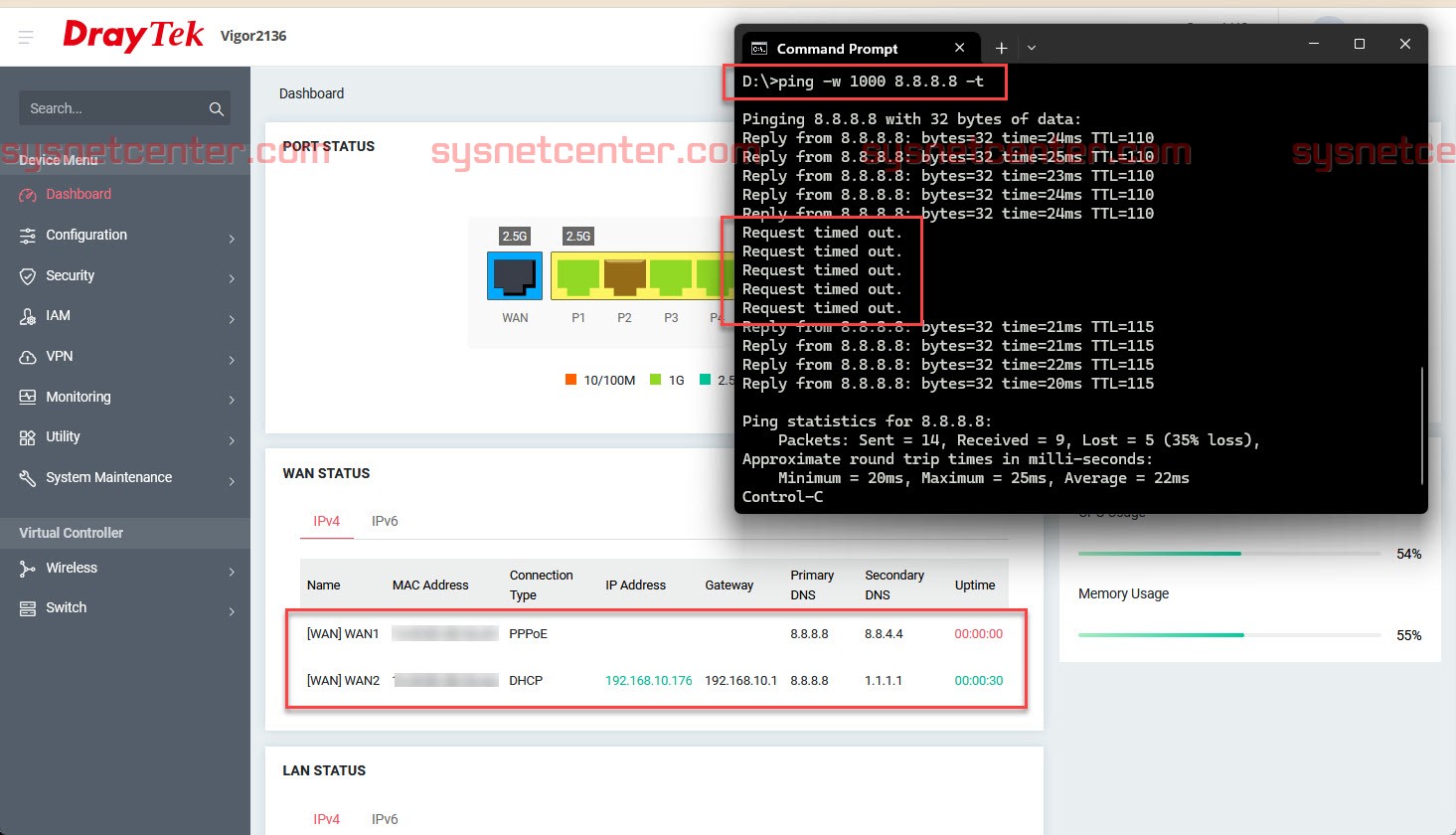
Task: Click the Switch device icon
Action: click(28, 608)
